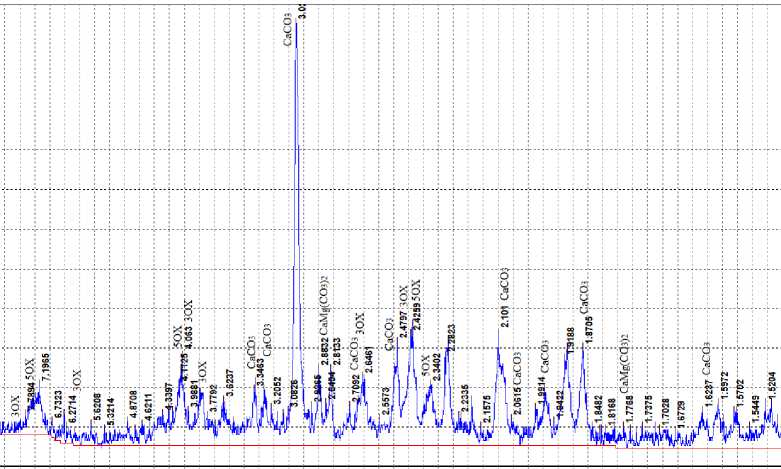
Task: Click the 5.3214 peak label
Action: pyautogui.click(x=111, y=411)
